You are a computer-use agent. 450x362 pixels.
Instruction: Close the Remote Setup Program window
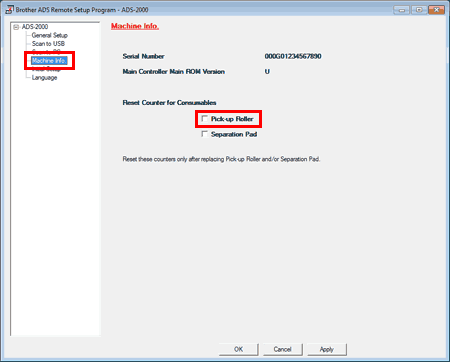point(436,10)
